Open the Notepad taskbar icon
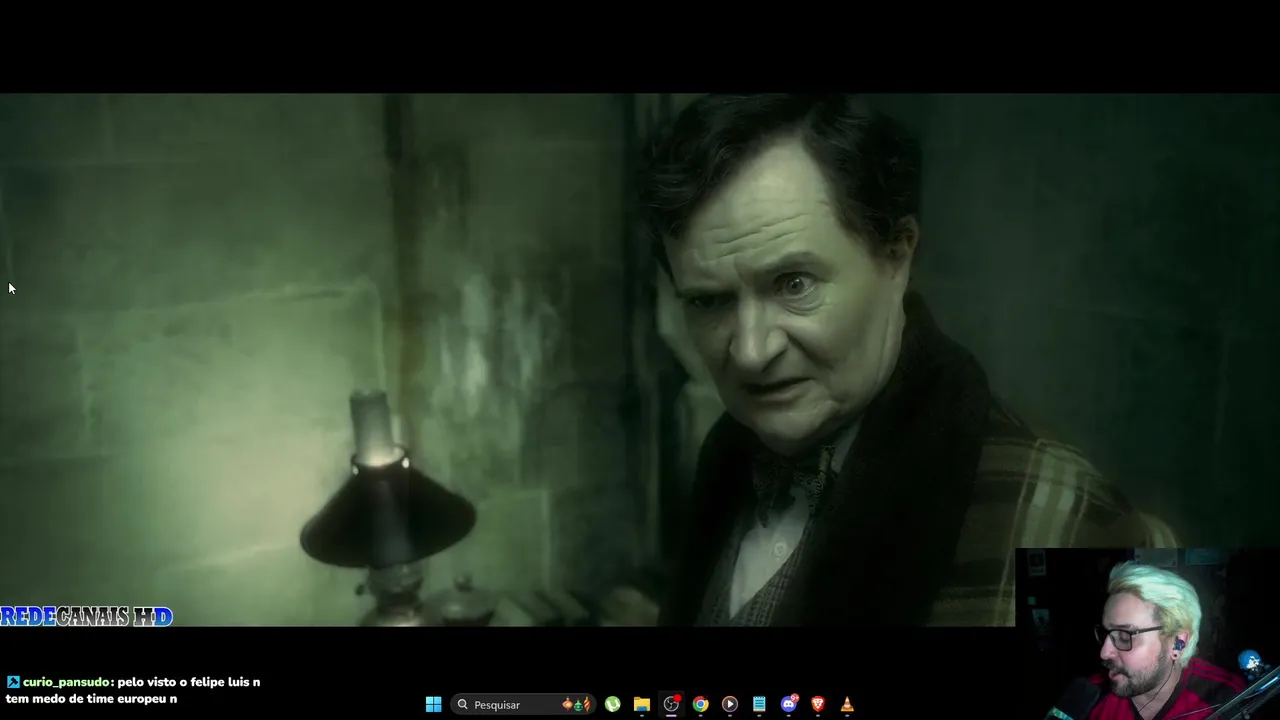 pyautogui.click(x=759, y=705)
